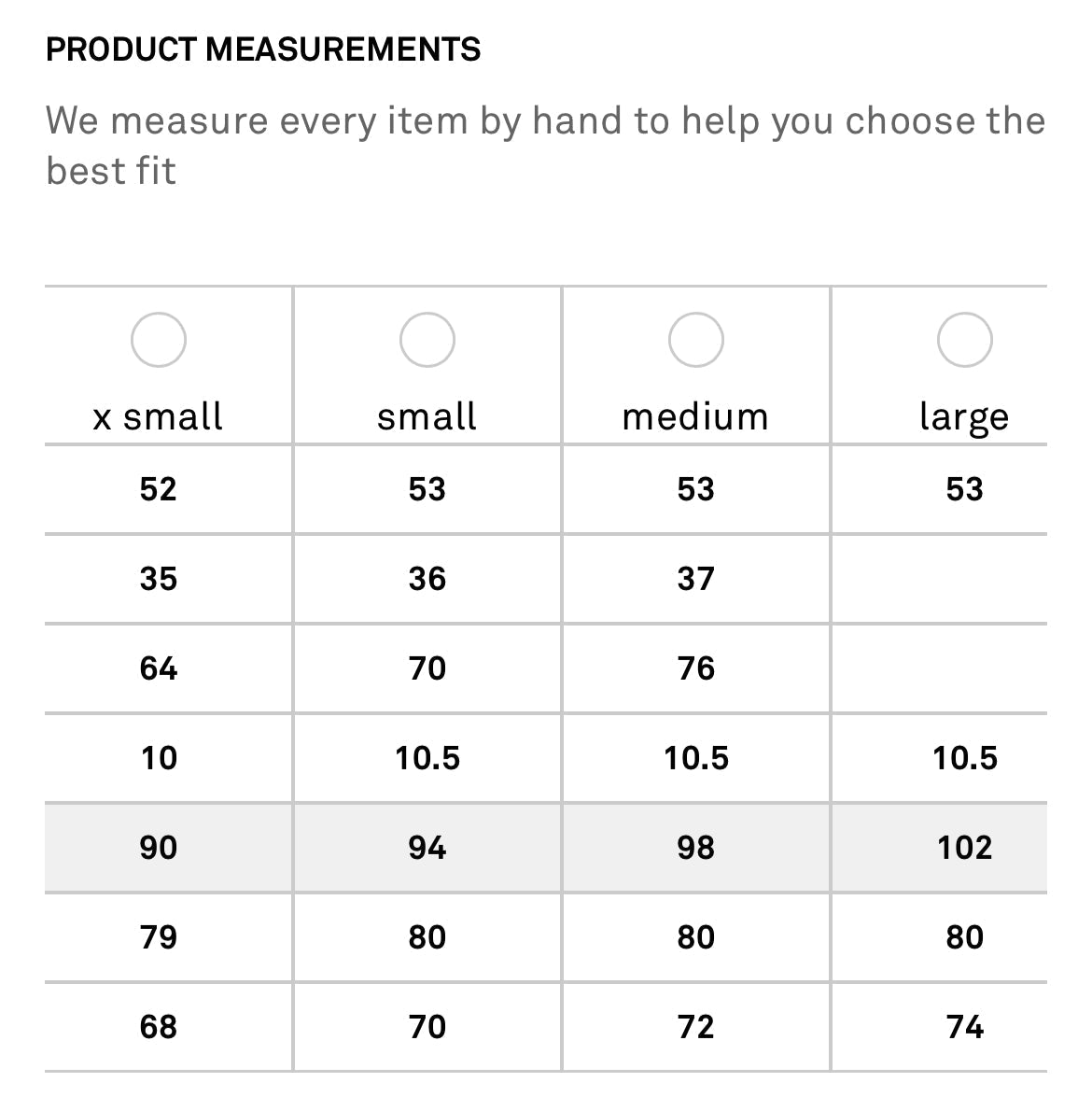The width and height of the screenshot is (1092, 1111).
Task: Pick the large size radio button
Action: point(965,339)
